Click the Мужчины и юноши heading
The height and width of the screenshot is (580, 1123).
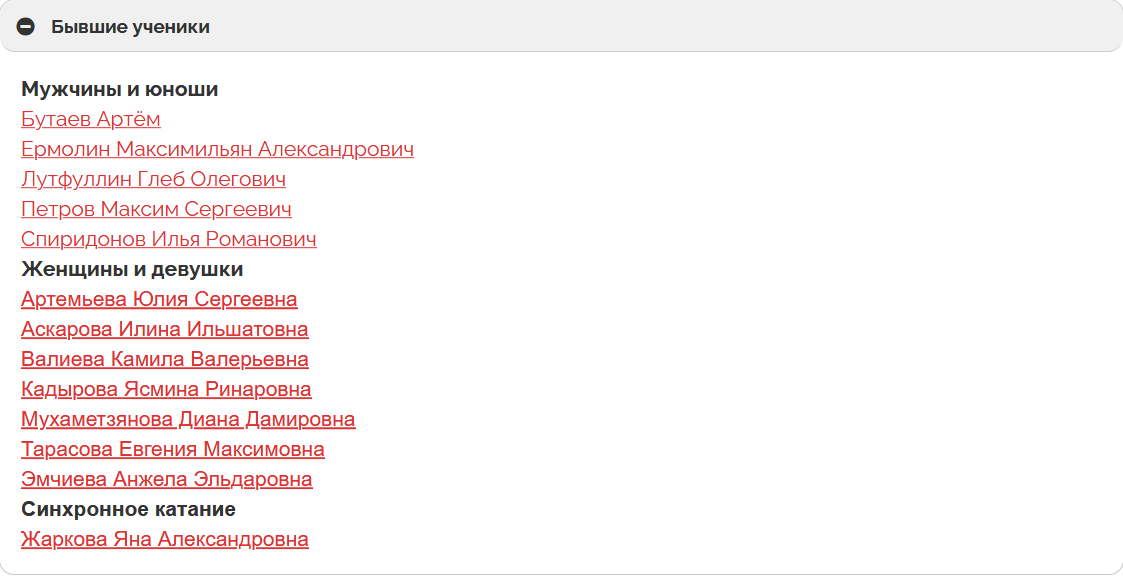tap(119, 90)
